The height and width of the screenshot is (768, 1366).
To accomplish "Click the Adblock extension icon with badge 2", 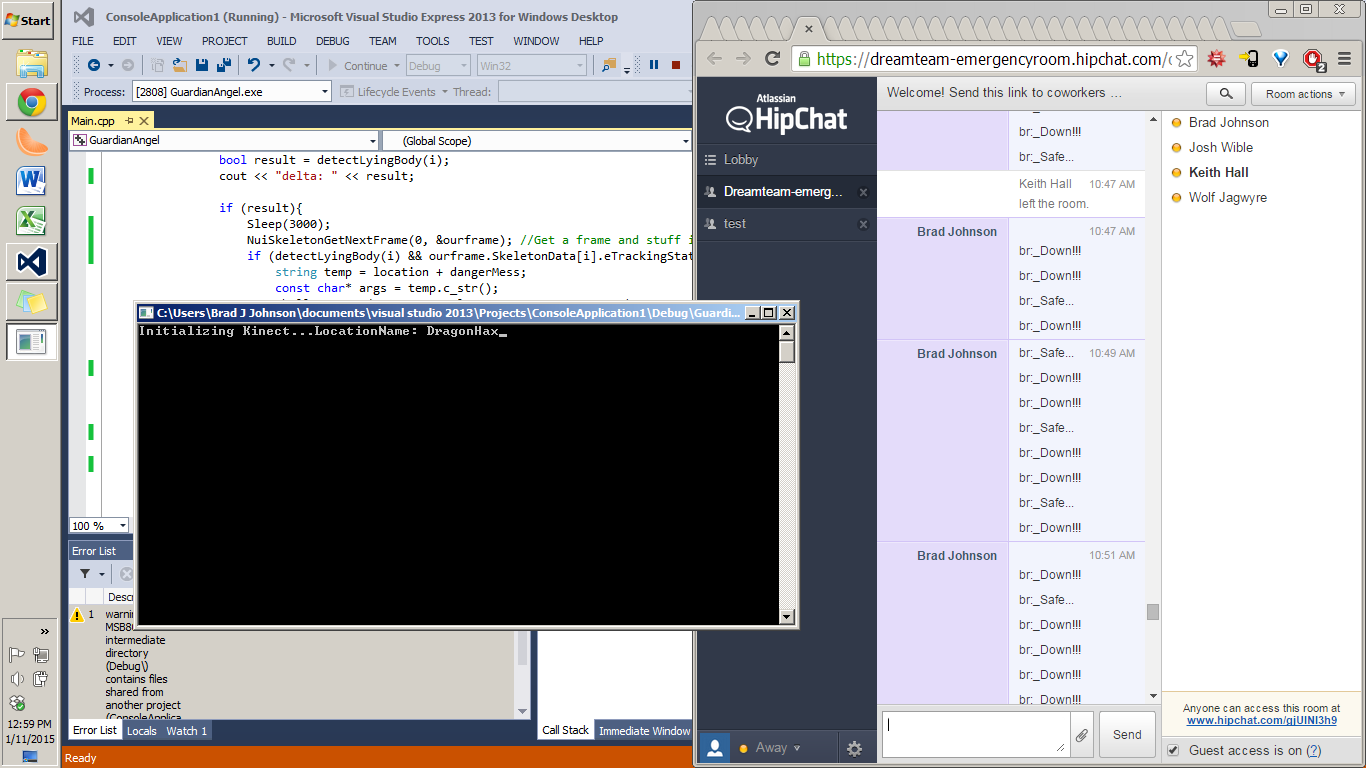I will 1314,60.
